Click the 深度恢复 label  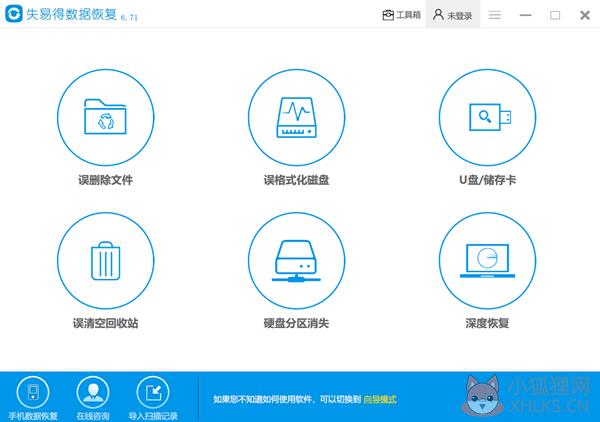pos(487,323)
